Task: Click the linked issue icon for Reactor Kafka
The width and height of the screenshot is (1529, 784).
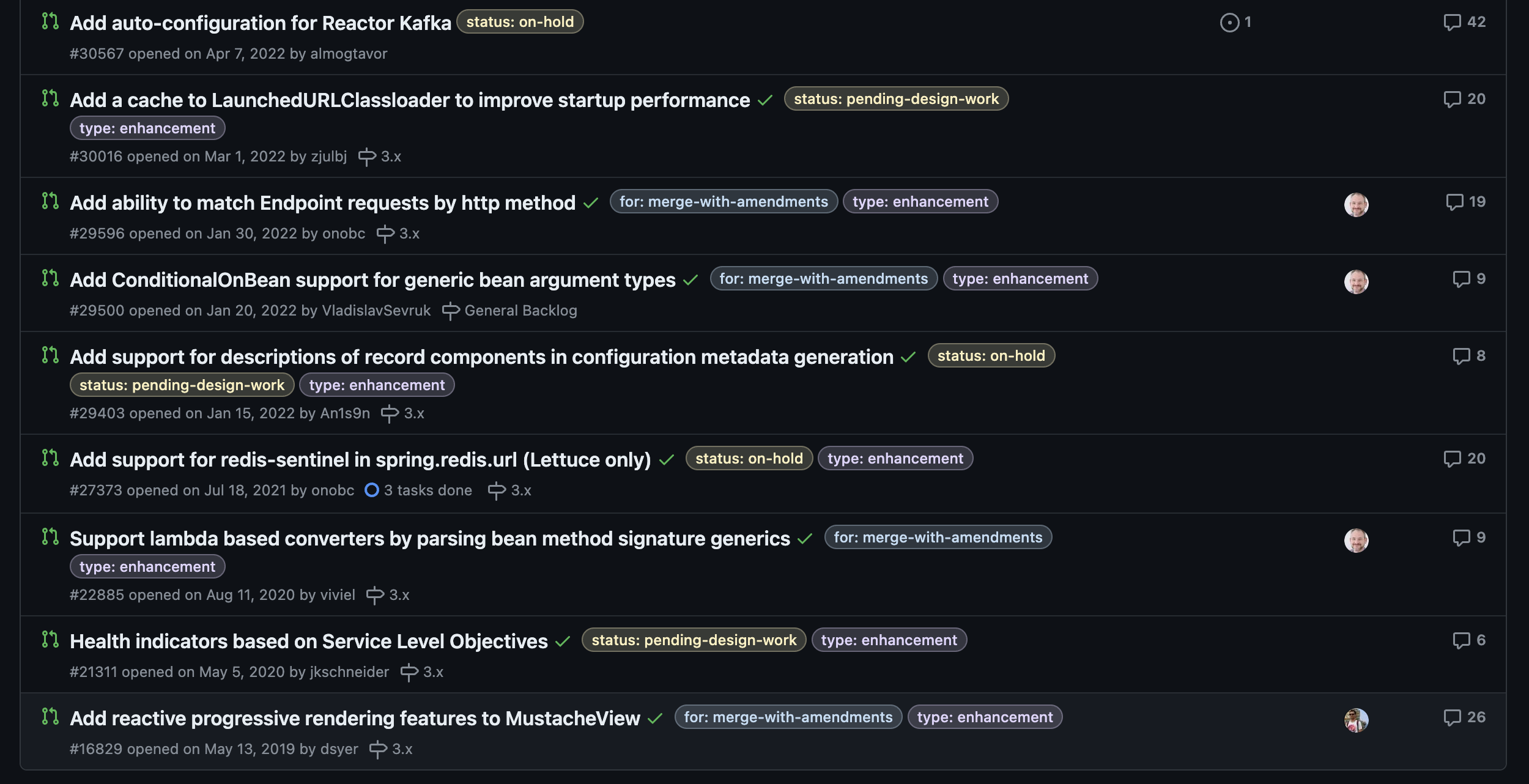Action: (x=1229, y=23)
